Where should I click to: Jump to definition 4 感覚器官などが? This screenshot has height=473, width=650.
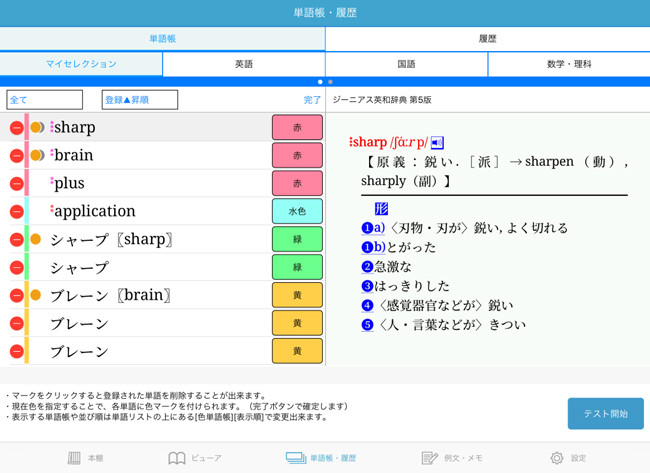tap(367, 306)
